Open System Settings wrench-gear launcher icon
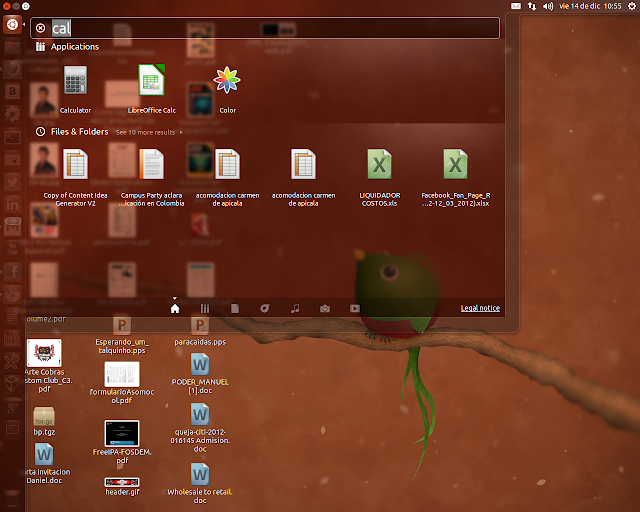Screen dimensions: 640x512 point(12,114)
